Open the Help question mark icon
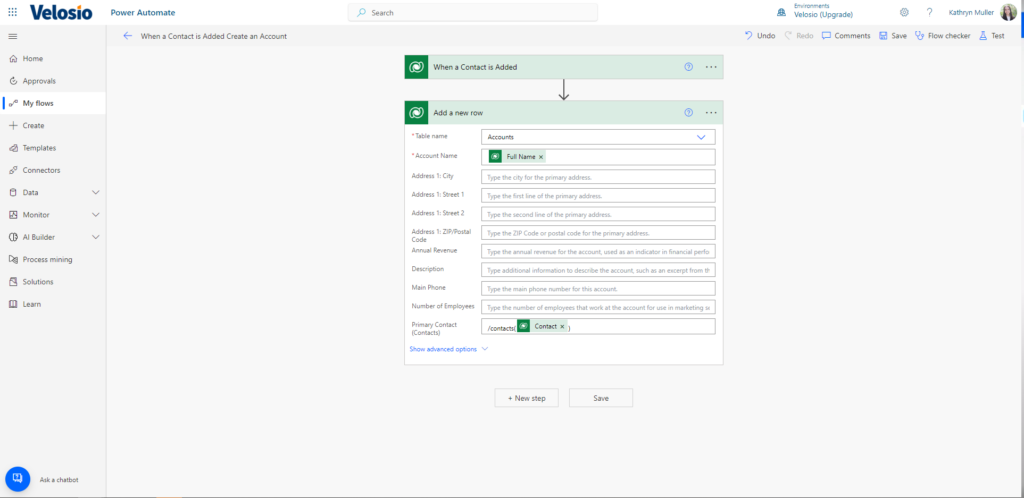Image resolution: width=1024 pixels, height=498 pixels. coord(929,12)
